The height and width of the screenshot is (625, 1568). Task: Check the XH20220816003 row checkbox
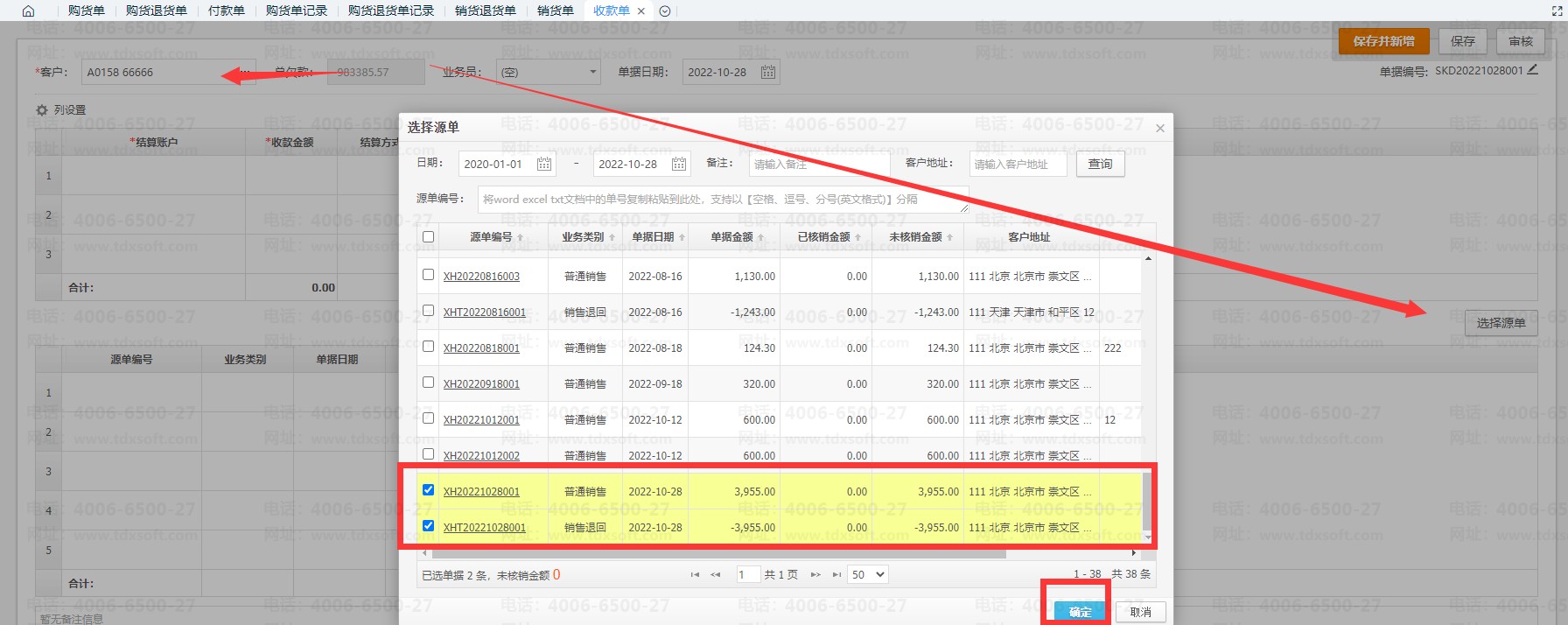coord(428,275)
